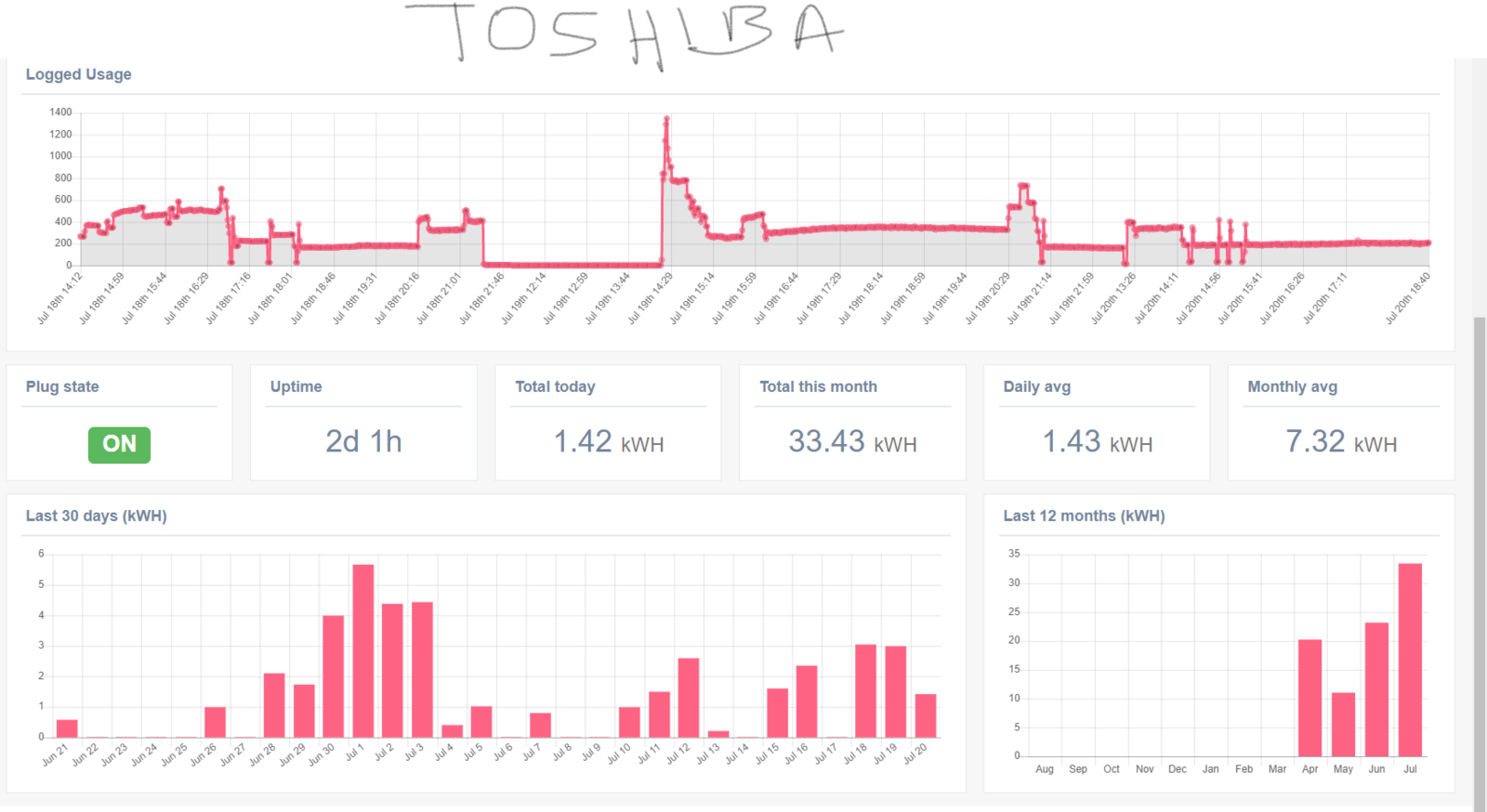1487x812 pixels.
Task: Click the 'Last 12 months (kWH)' heading
Action: [1084, 516]
